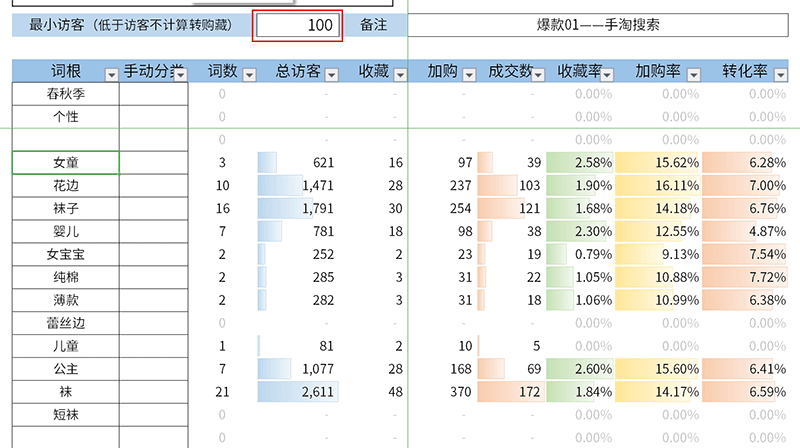Select the minimum visitors cell containing 100
Screen dimensions: 800x448
pyautogui.click(x=298, y=25)
